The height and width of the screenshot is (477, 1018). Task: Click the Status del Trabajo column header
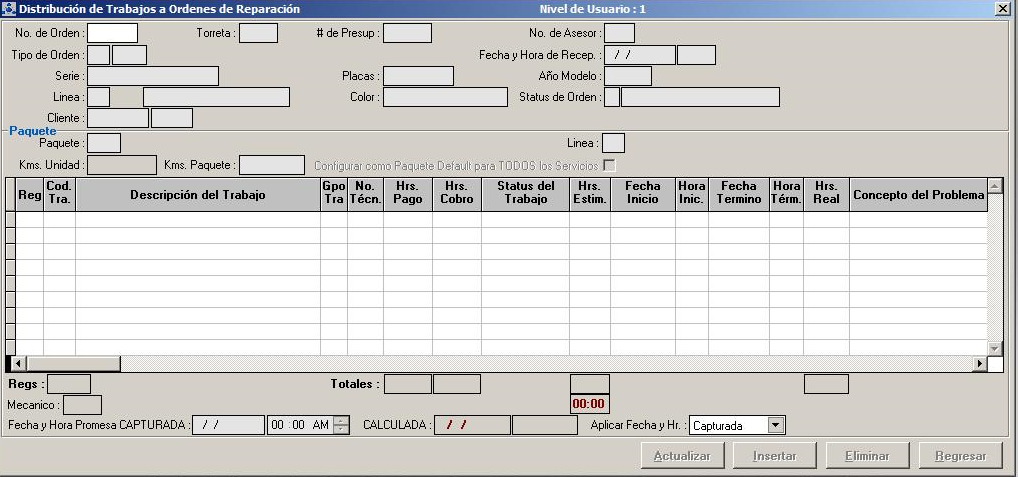525,193
